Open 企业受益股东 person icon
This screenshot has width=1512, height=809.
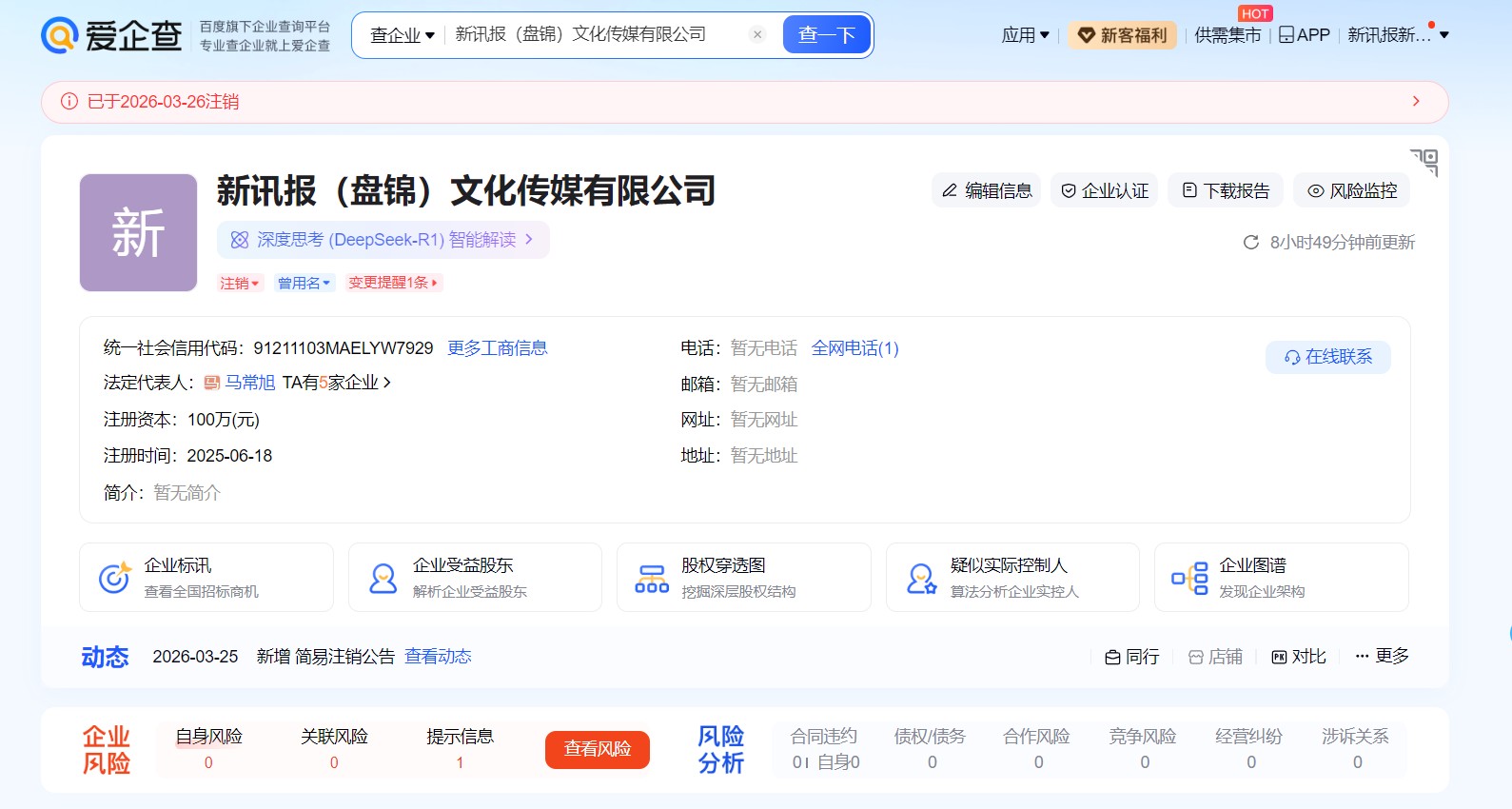point(383,578)
